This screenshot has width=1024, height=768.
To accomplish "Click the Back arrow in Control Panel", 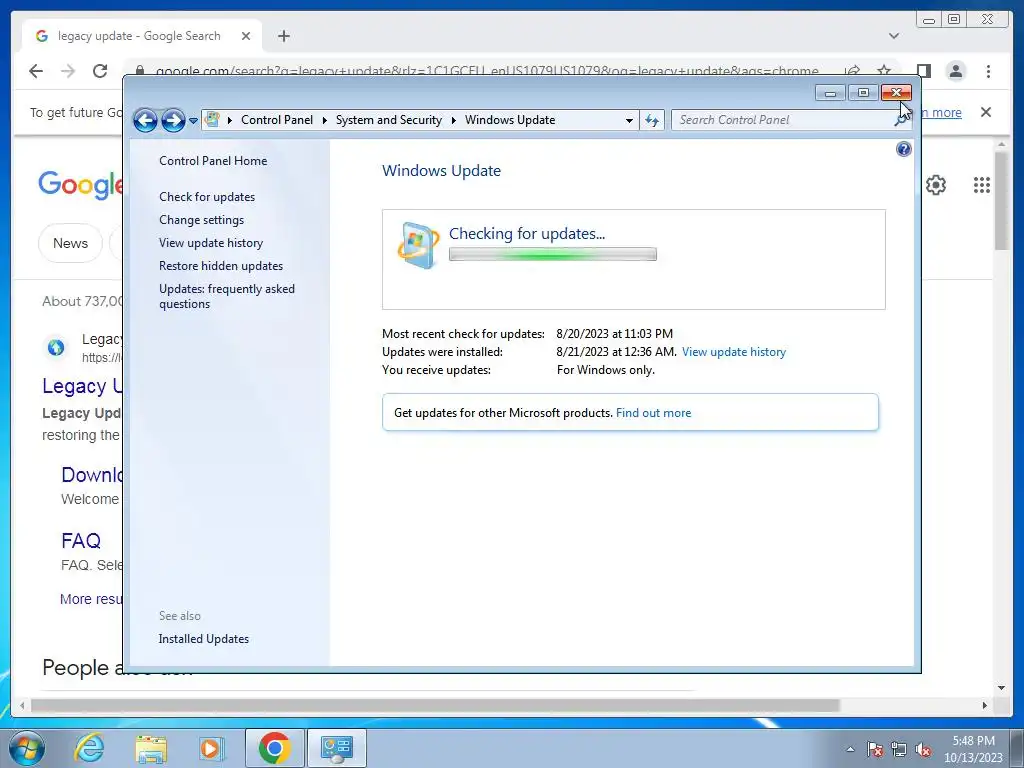I will point(145,120).
